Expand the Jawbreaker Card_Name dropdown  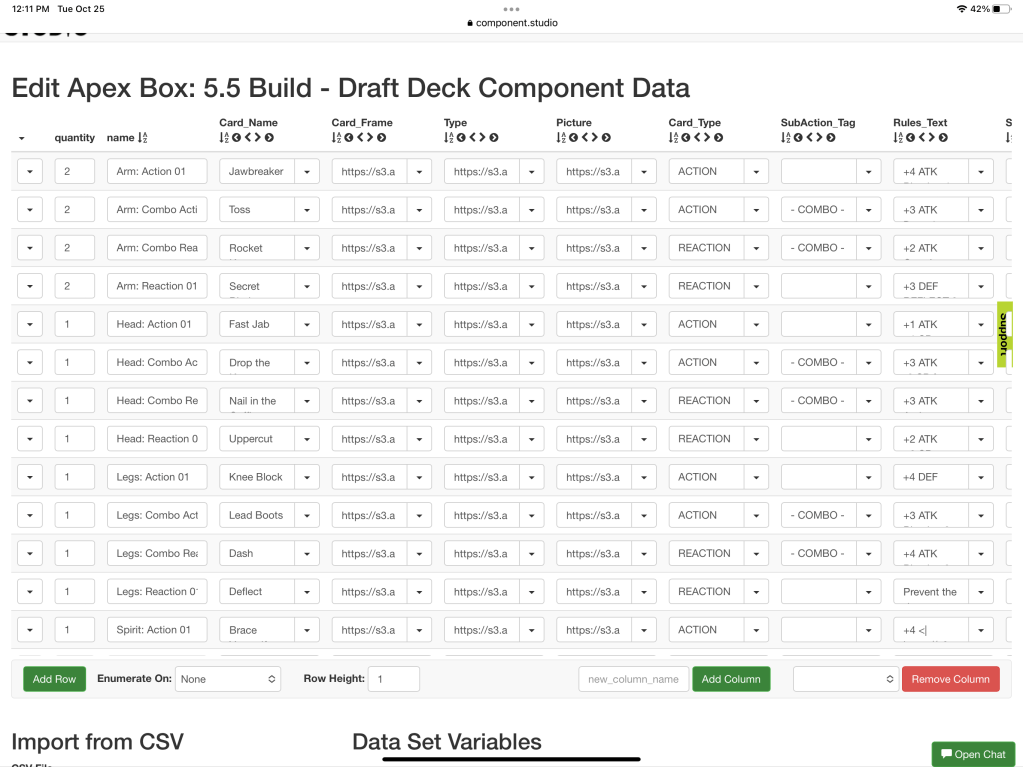point(306,172)
